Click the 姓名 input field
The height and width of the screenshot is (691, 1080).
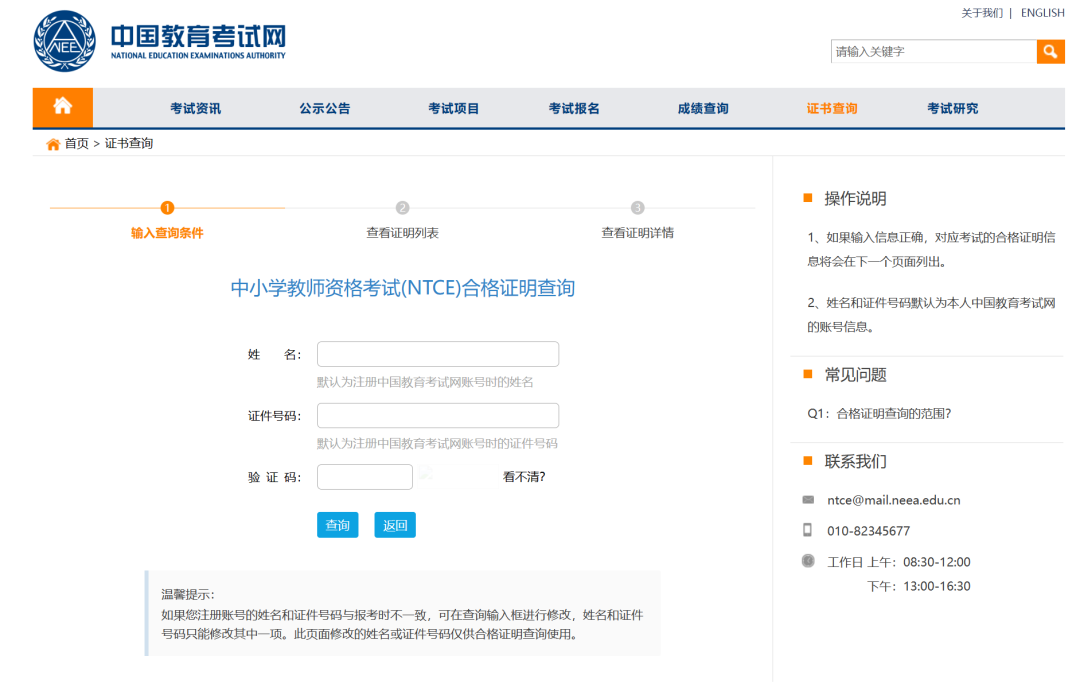437,353
